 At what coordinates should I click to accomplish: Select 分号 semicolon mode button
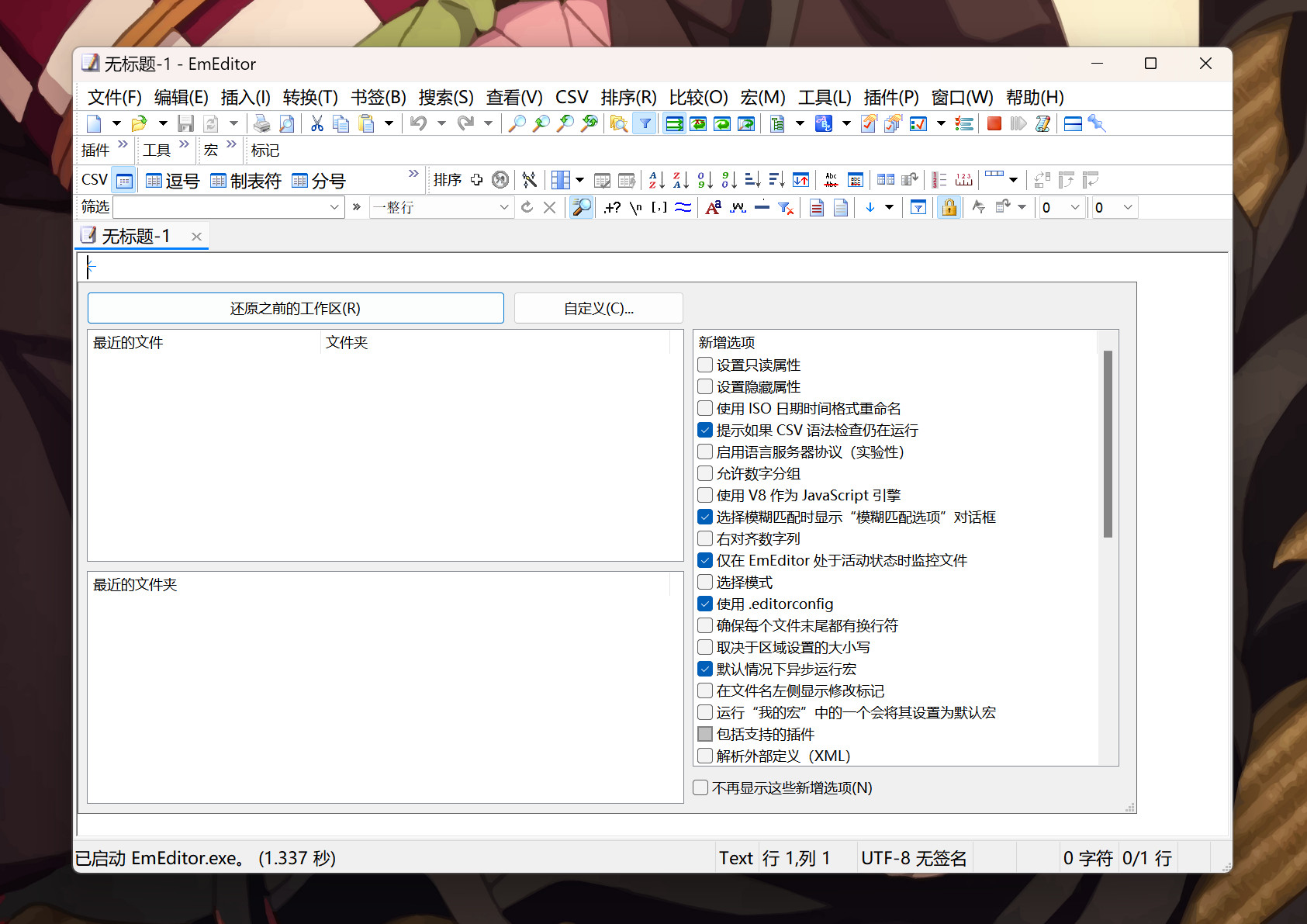point(319,181)
